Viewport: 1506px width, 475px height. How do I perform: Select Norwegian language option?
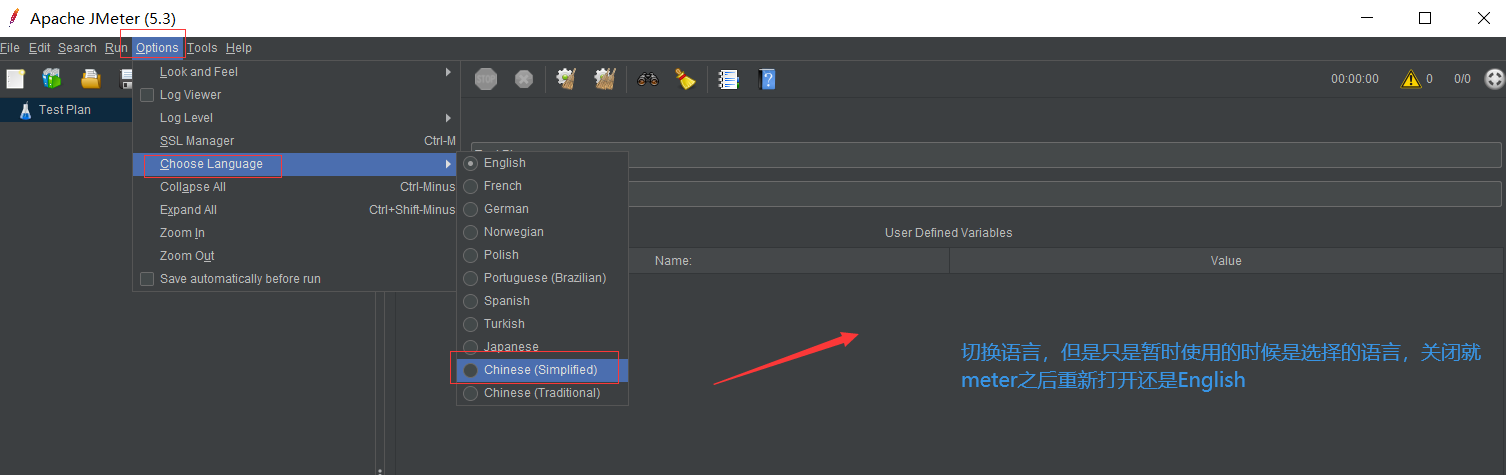pos(542,232)
